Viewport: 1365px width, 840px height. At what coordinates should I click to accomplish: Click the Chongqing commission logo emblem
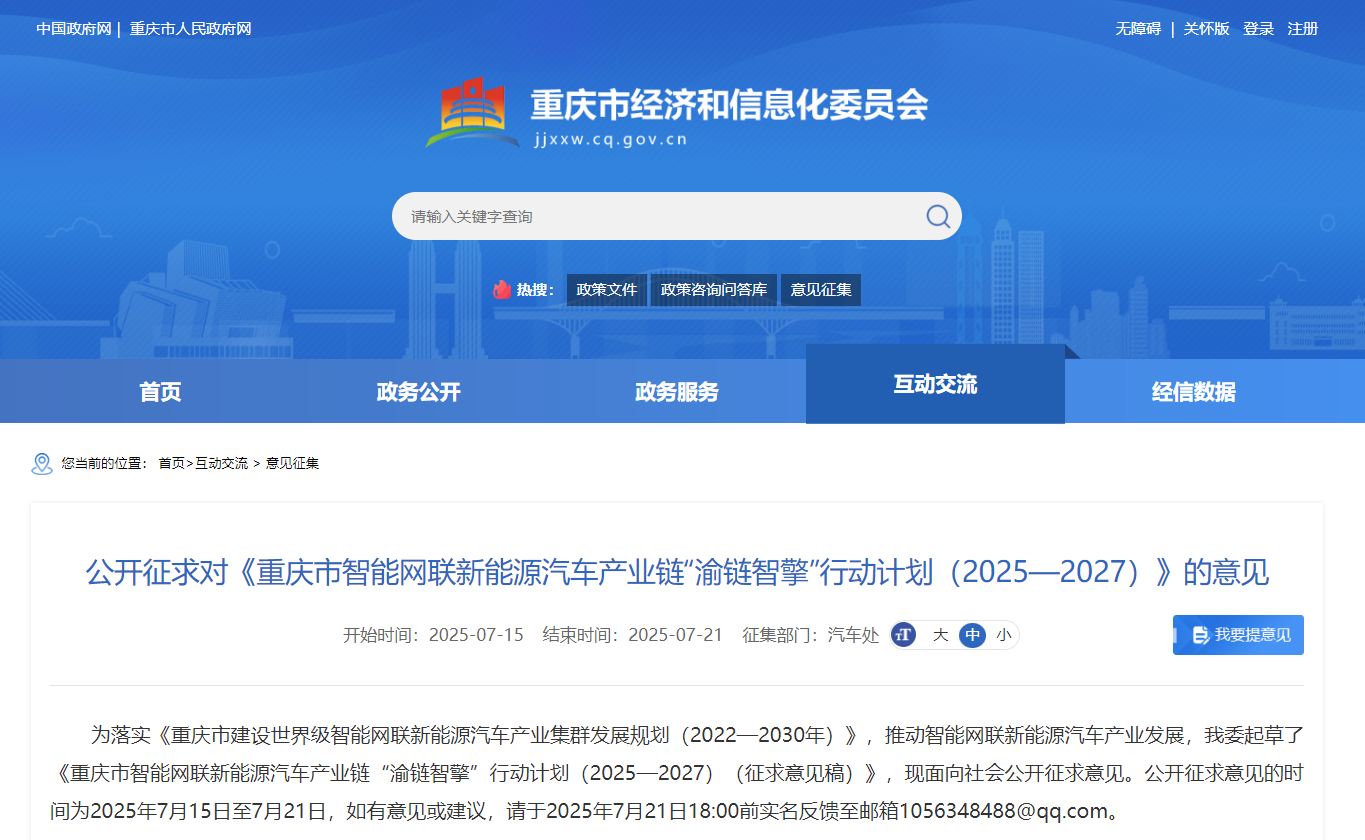pyautogui.click(x=472, y=112)
